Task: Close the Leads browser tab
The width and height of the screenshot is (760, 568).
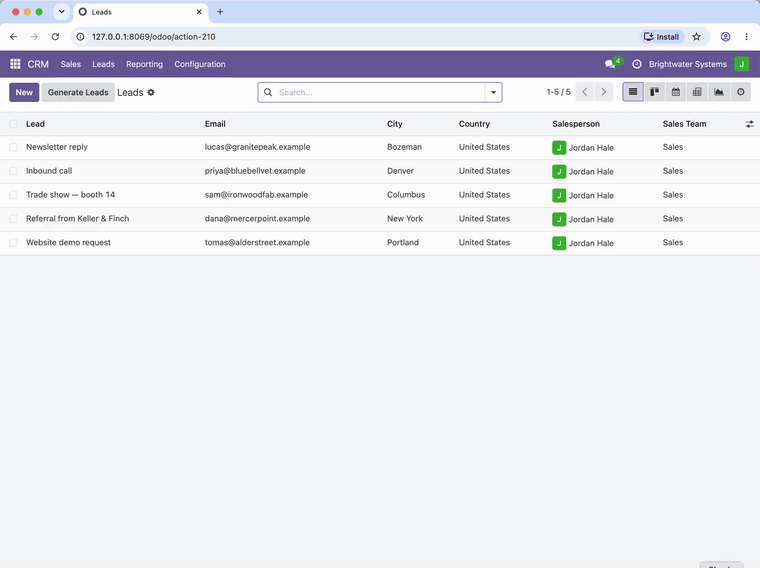Action: point(199,12)
